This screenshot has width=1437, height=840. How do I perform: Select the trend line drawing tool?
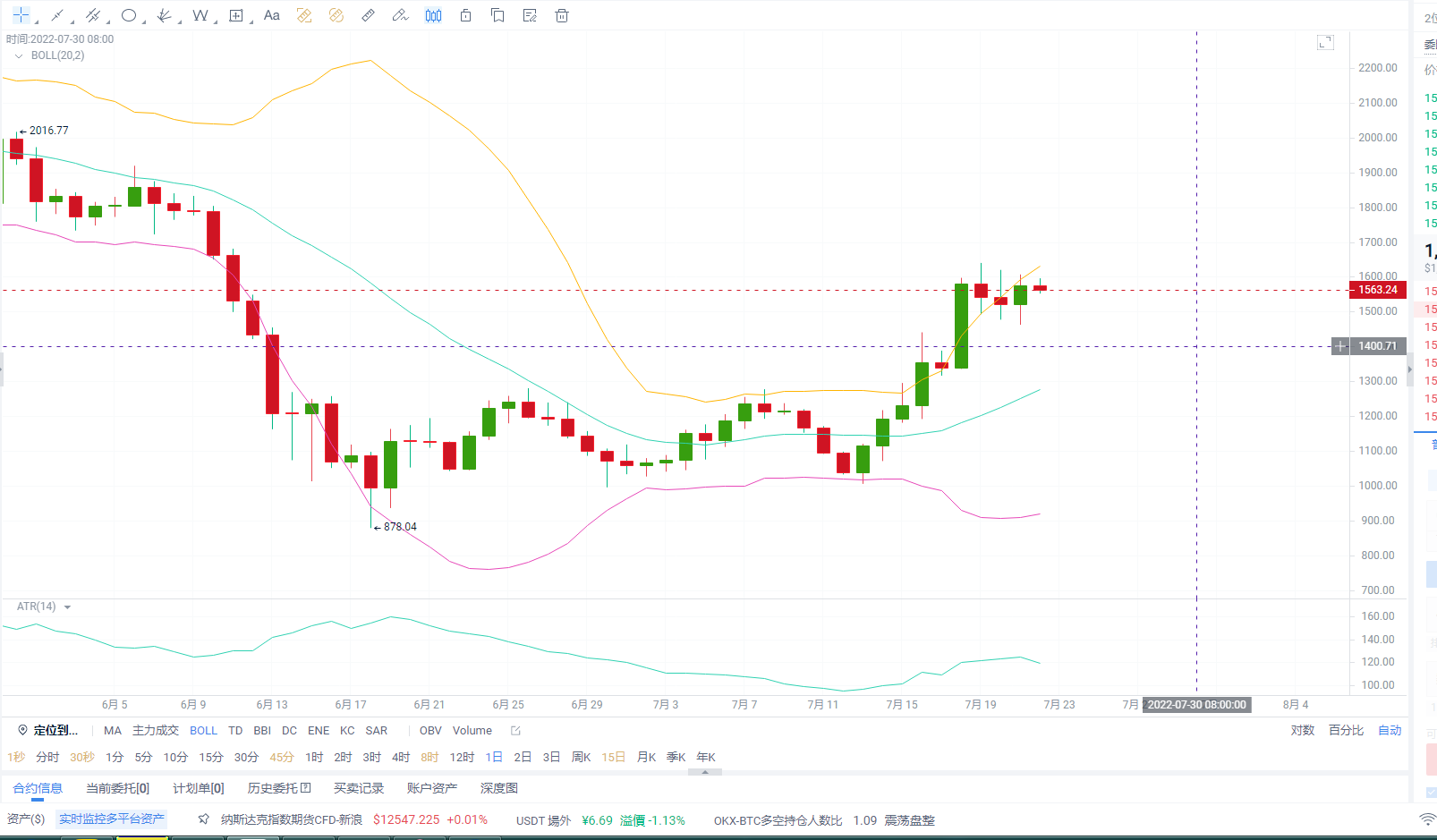click(56, 15)
